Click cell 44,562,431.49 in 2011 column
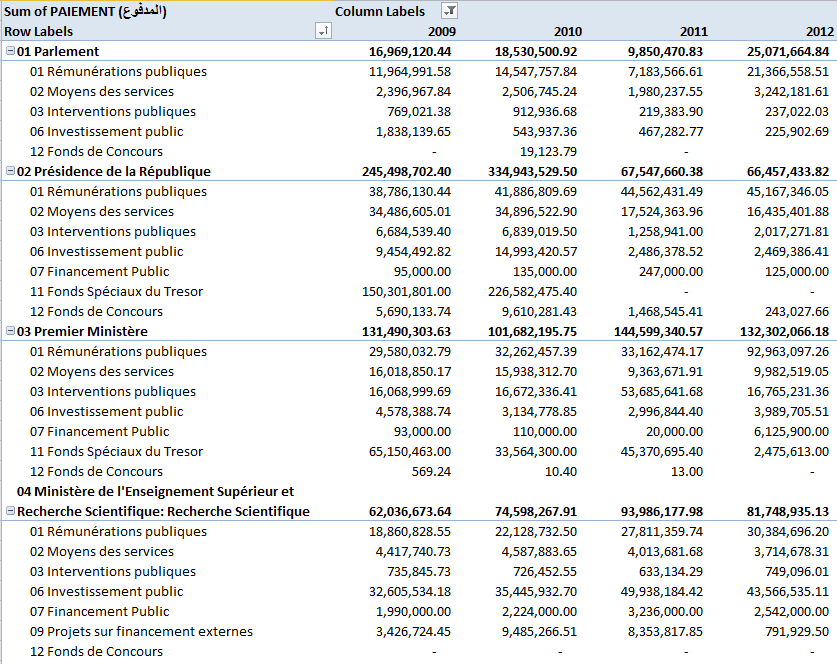This screenshot has width=837, height=664. click(662, 192)
